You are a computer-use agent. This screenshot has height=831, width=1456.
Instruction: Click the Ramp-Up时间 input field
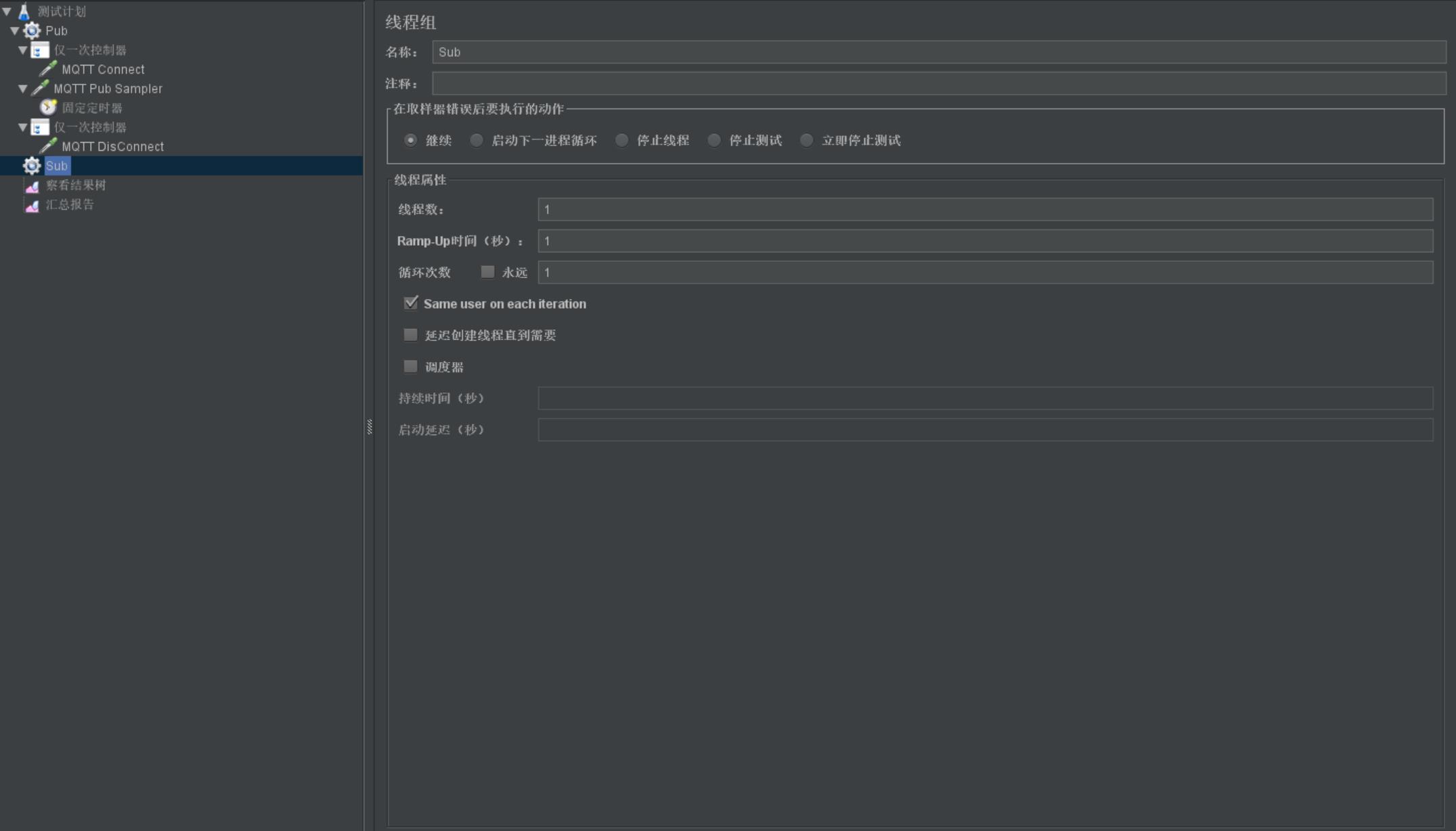click(985, 241)
